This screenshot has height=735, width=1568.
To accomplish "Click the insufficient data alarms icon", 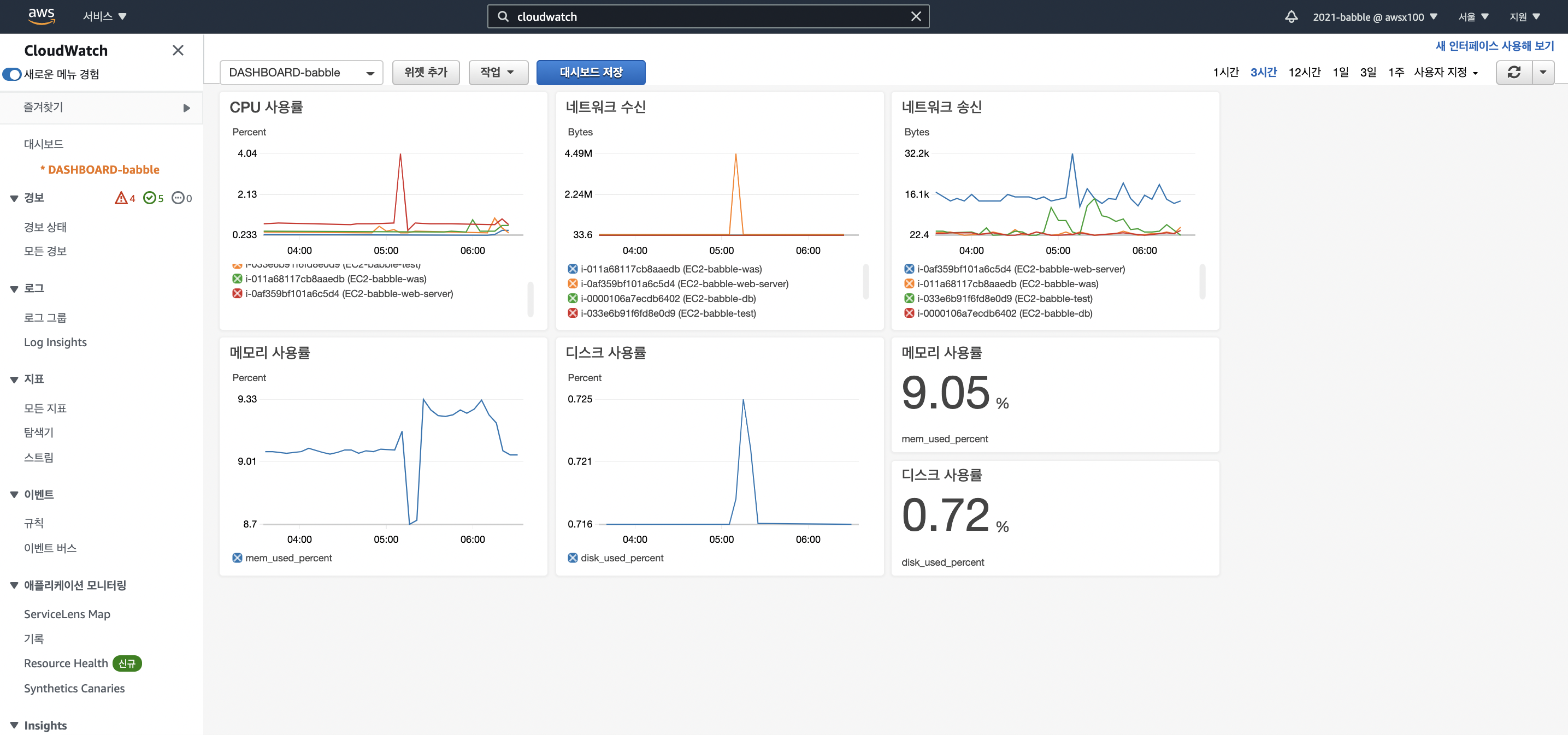I will pyautogui.click(x=178, y=198).
